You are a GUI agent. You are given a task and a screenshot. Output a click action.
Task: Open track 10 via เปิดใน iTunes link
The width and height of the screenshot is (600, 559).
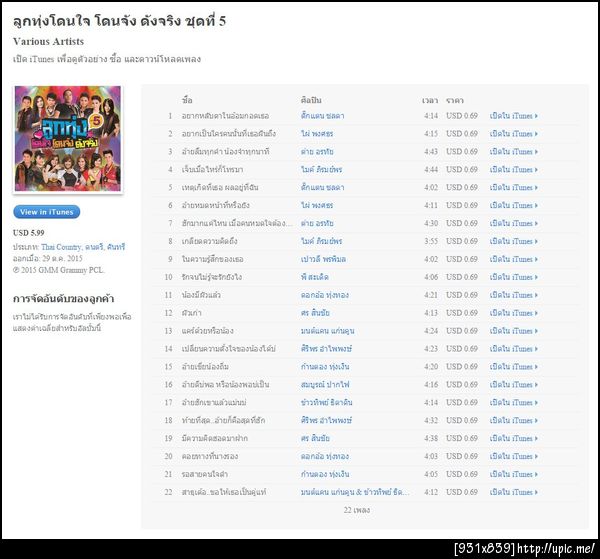(514, 277)
